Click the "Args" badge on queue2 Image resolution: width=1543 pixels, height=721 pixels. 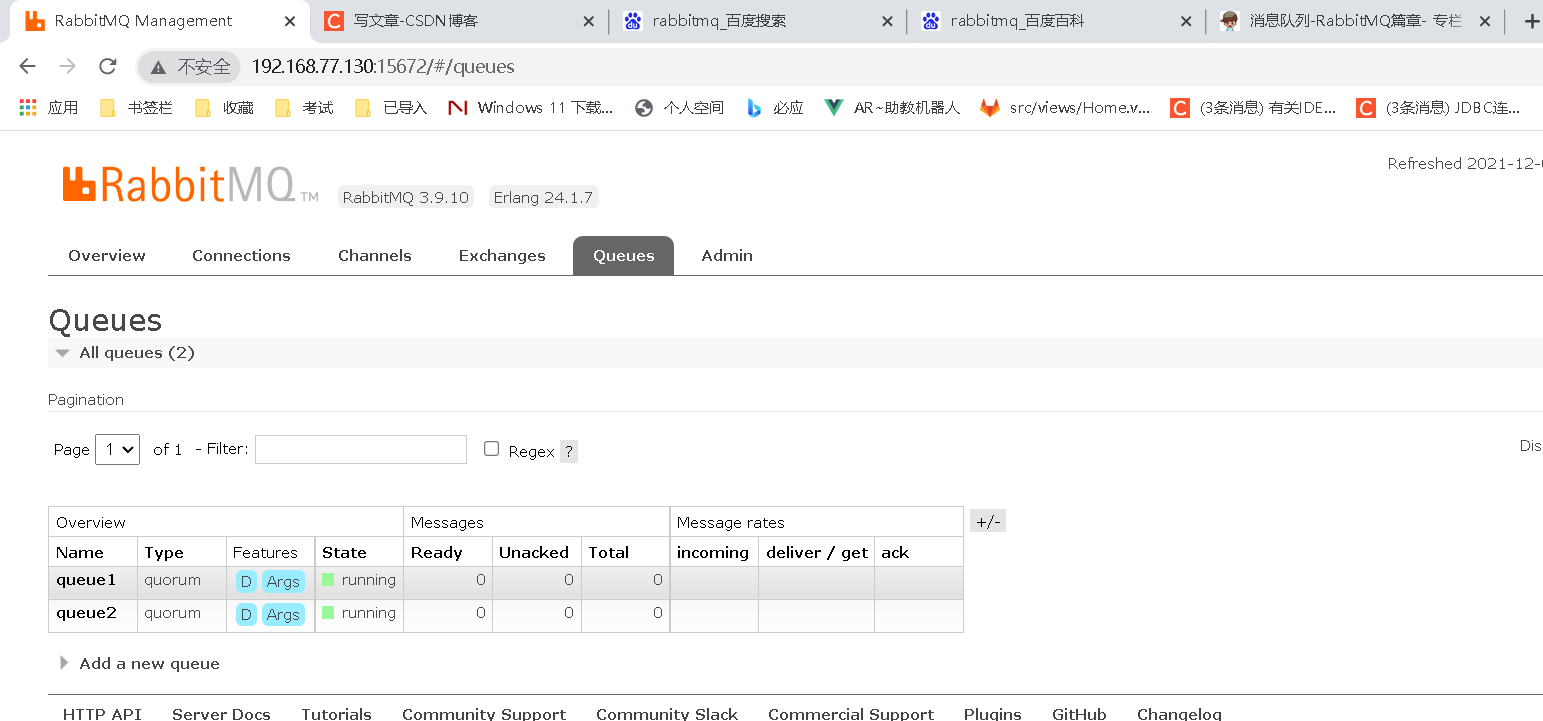click(283, 614)
